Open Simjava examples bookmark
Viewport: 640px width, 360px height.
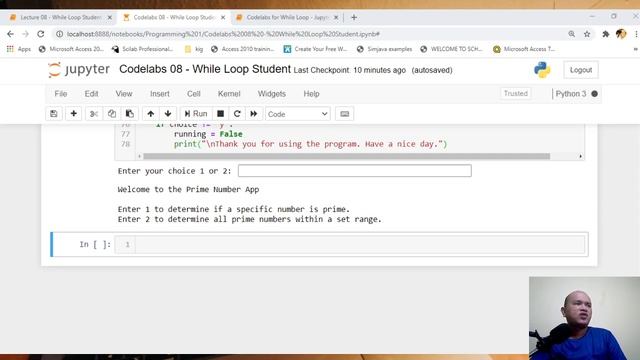coord(384,49)
